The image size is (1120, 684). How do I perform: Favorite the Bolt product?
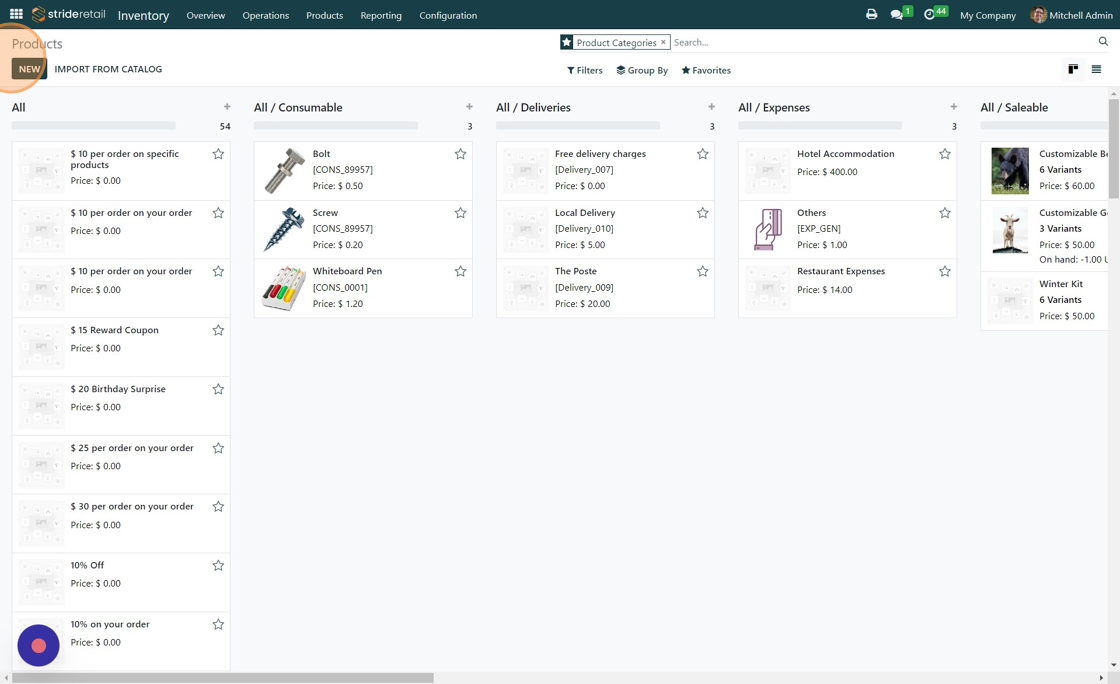461,154
